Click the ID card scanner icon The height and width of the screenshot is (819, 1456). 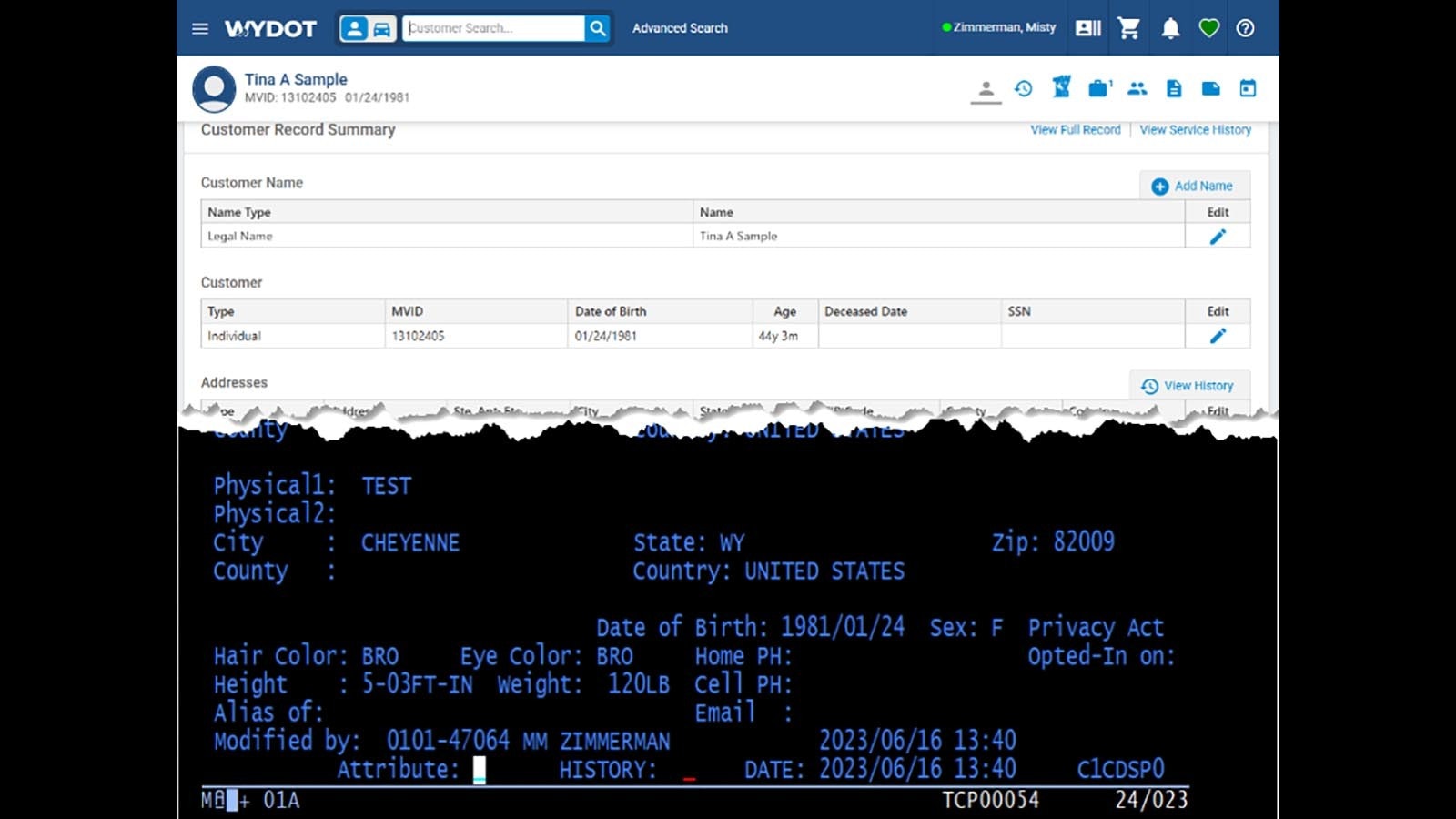pos(1087,28)
